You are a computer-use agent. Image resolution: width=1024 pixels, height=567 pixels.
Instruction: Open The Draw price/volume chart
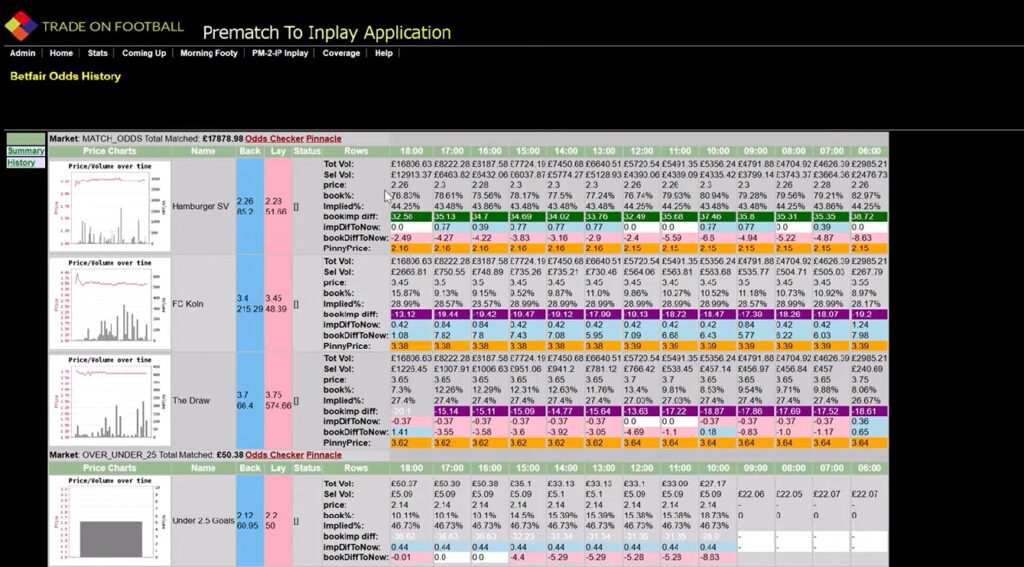(x=110, y=400)
